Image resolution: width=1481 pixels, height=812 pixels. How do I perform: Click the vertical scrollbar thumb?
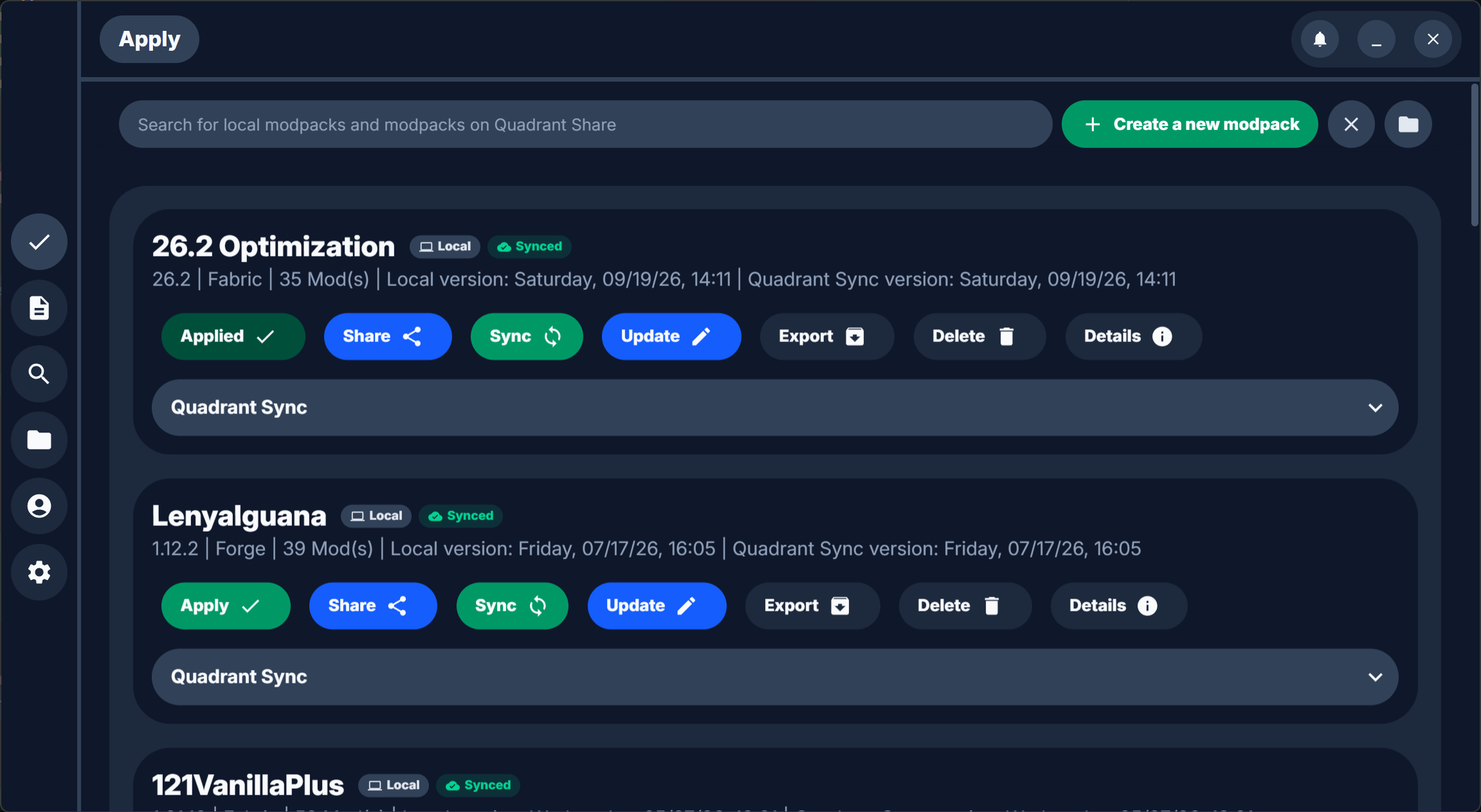point(1475,155)
